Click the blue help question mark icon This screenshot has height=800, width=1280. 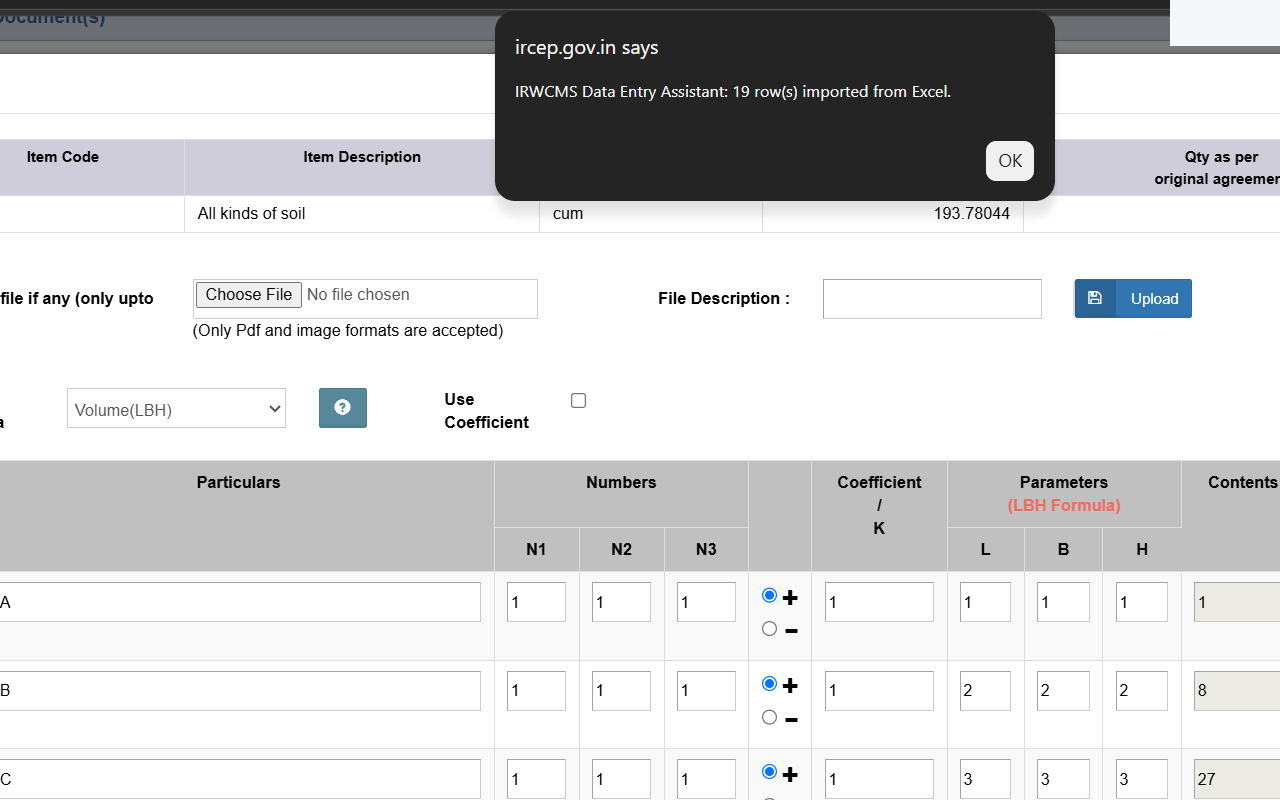tap(343, 408)
